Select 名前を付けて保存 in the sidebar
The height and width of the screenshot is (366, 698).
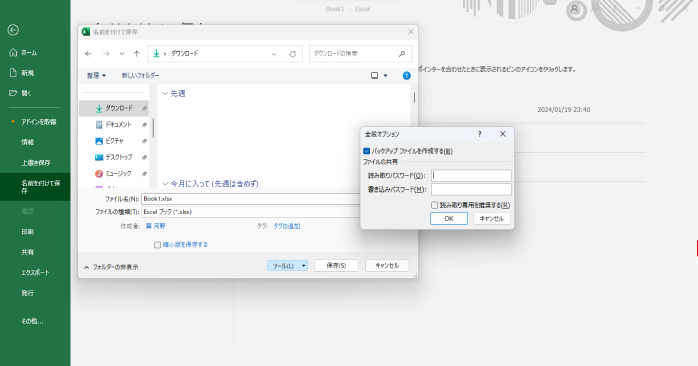(35, 187)
